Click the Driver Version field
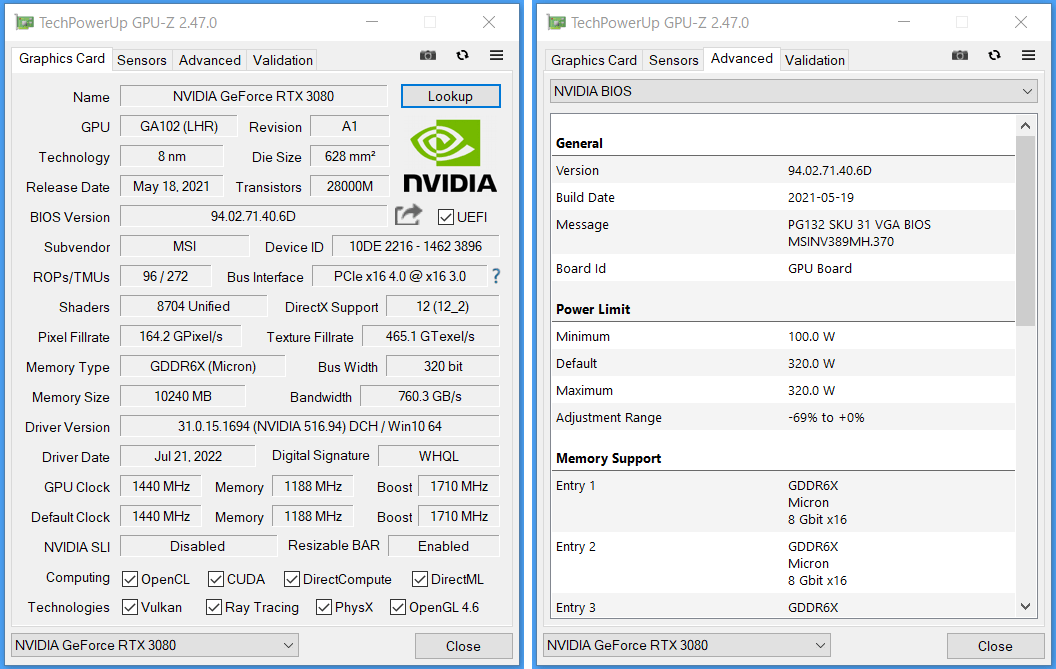1056x669 pixels. tap(310, 426)
